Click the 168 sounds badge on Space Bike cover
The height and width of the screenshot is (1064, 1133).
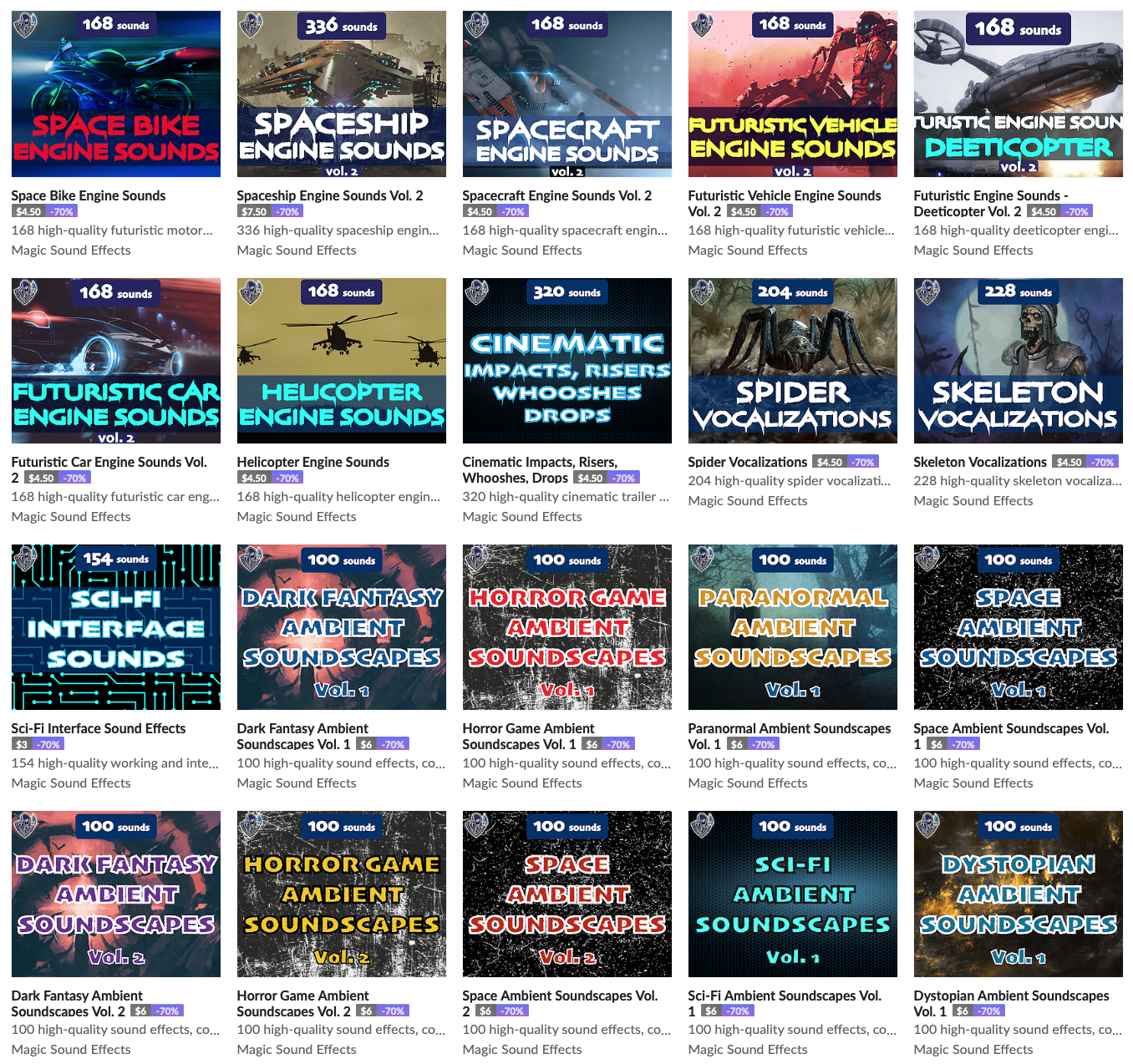tap(115, 24)
